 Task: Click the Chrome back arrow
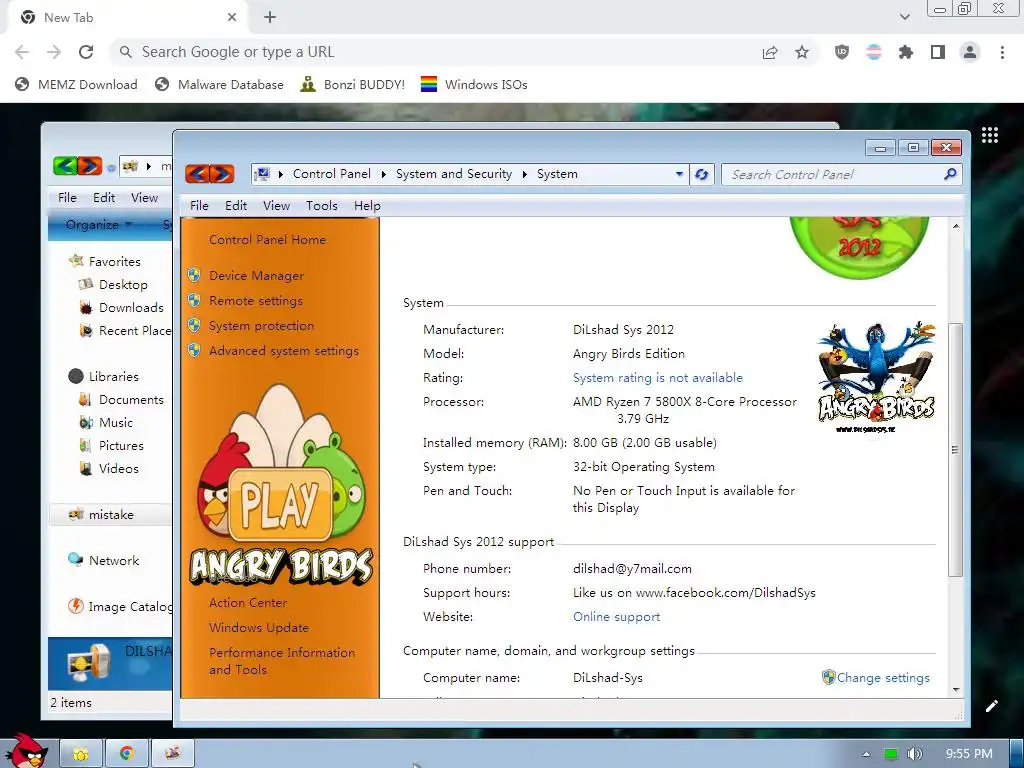point(22,52)
